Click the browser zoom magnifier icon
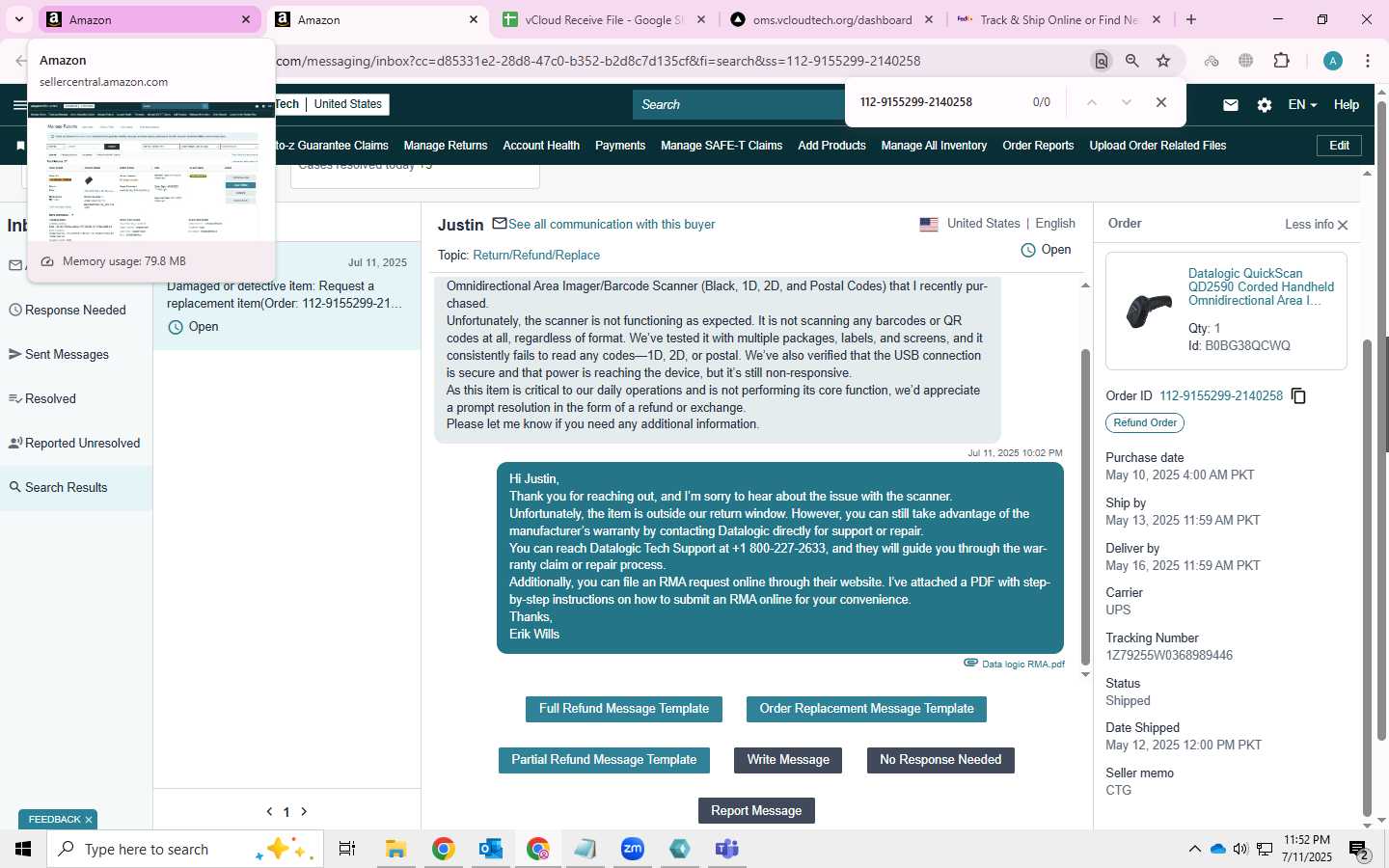 click(x=1132, y=61)
